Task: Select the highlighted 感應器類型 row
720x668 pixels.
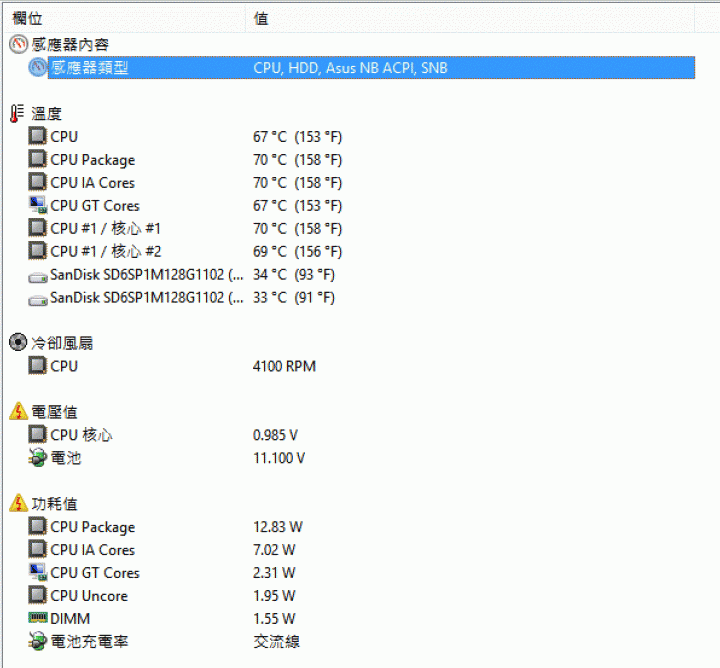Action: tap(371, 67)
